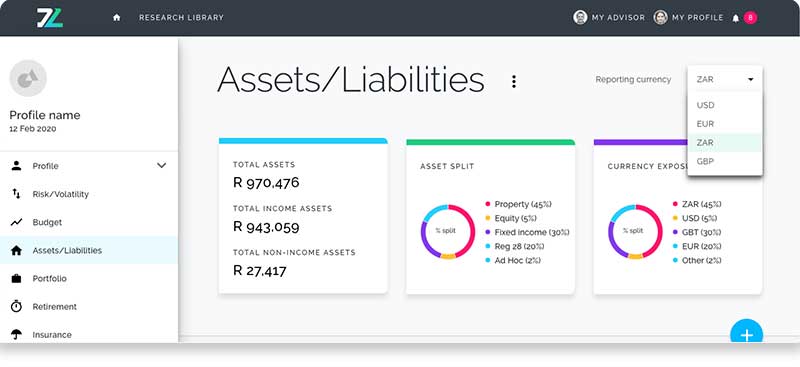Image resolution: width=800 pixels, height=367 pixels.
Task: Open Research Library menu item
Action: [x=181, y=17]
